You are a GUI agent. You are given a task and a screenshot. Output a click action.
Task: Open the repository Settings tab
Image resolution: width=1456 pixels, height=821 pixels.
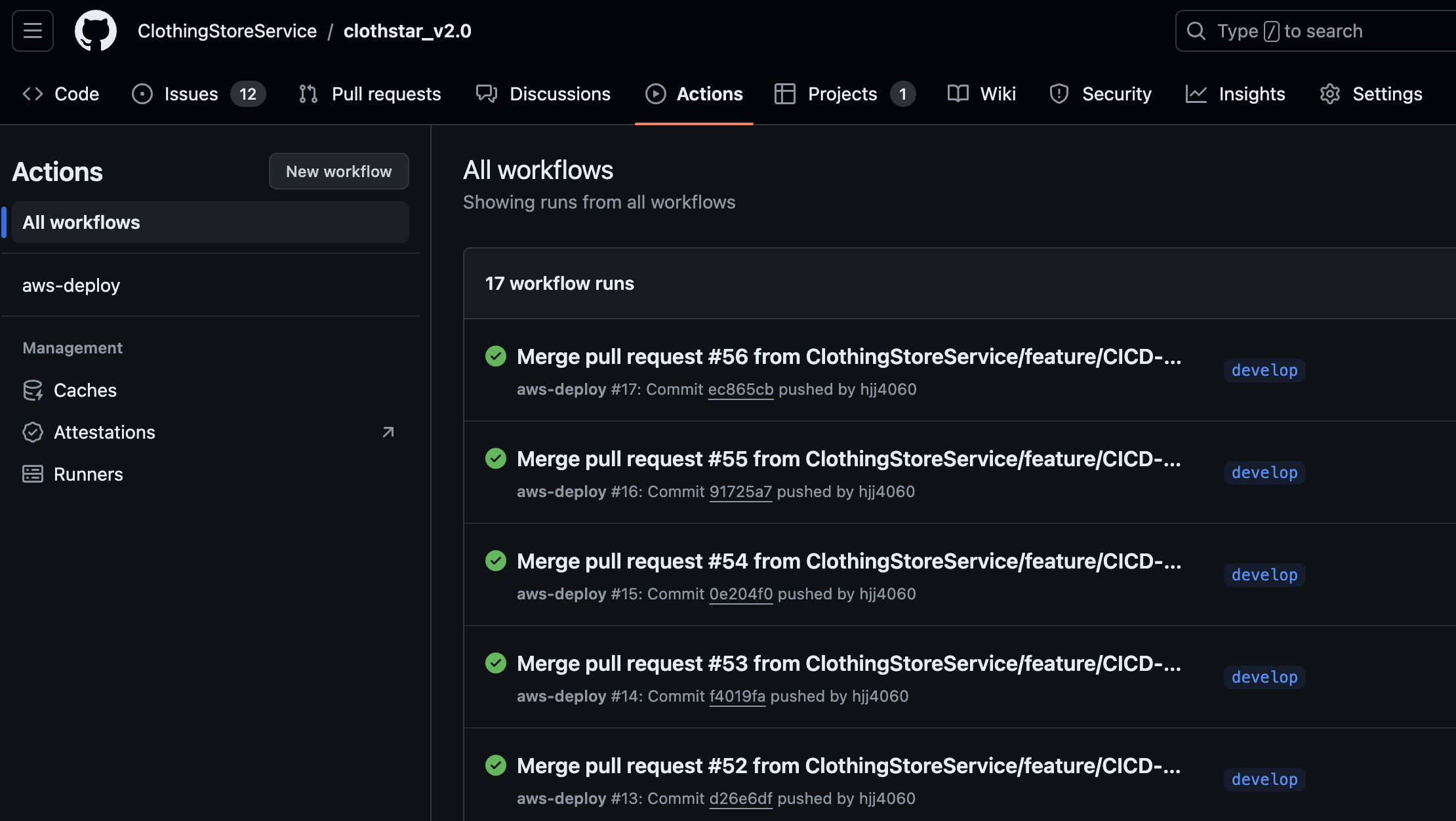[1371, 94]
